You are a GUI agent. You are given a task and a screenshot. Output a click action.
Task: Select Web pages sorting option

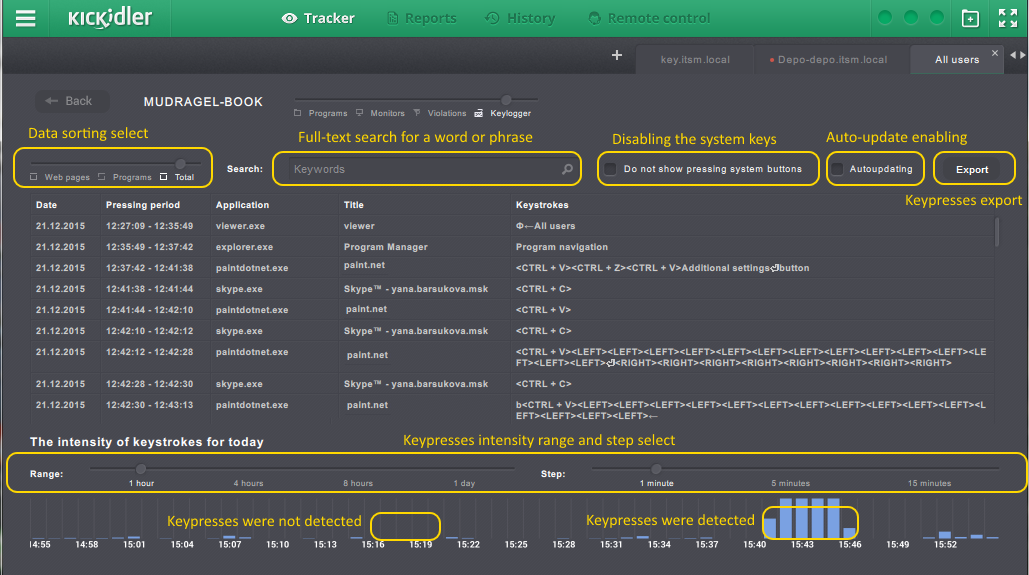point(34,177)
